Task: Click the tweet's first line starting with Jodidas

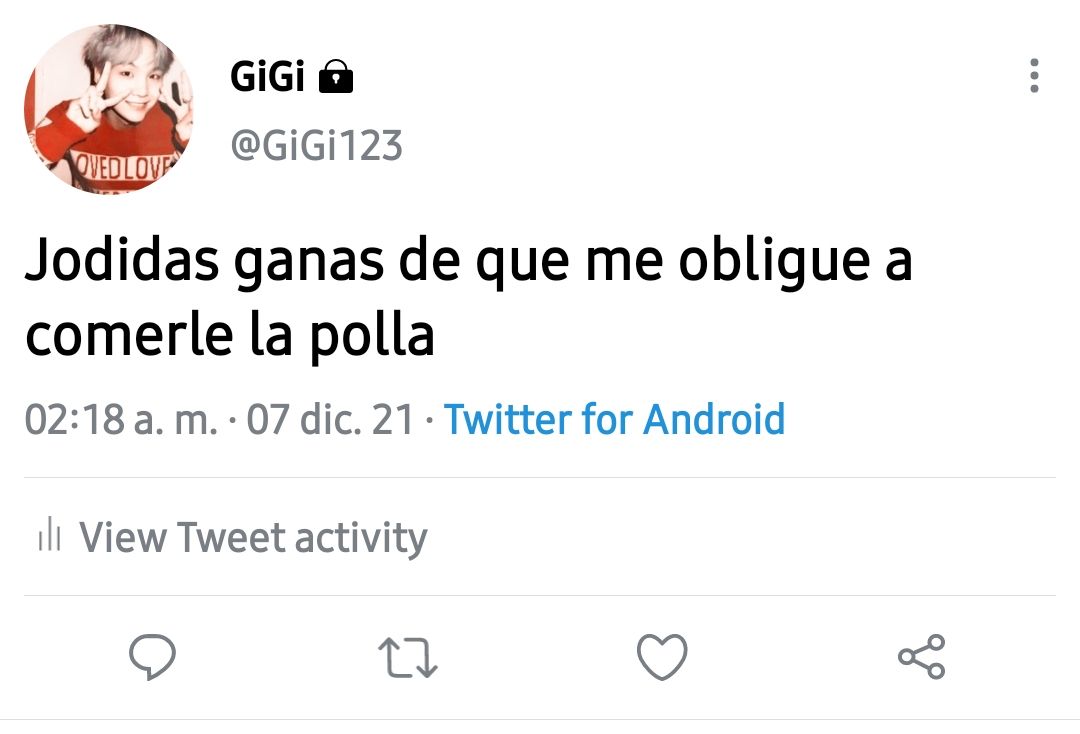Action: pos(469,262)
